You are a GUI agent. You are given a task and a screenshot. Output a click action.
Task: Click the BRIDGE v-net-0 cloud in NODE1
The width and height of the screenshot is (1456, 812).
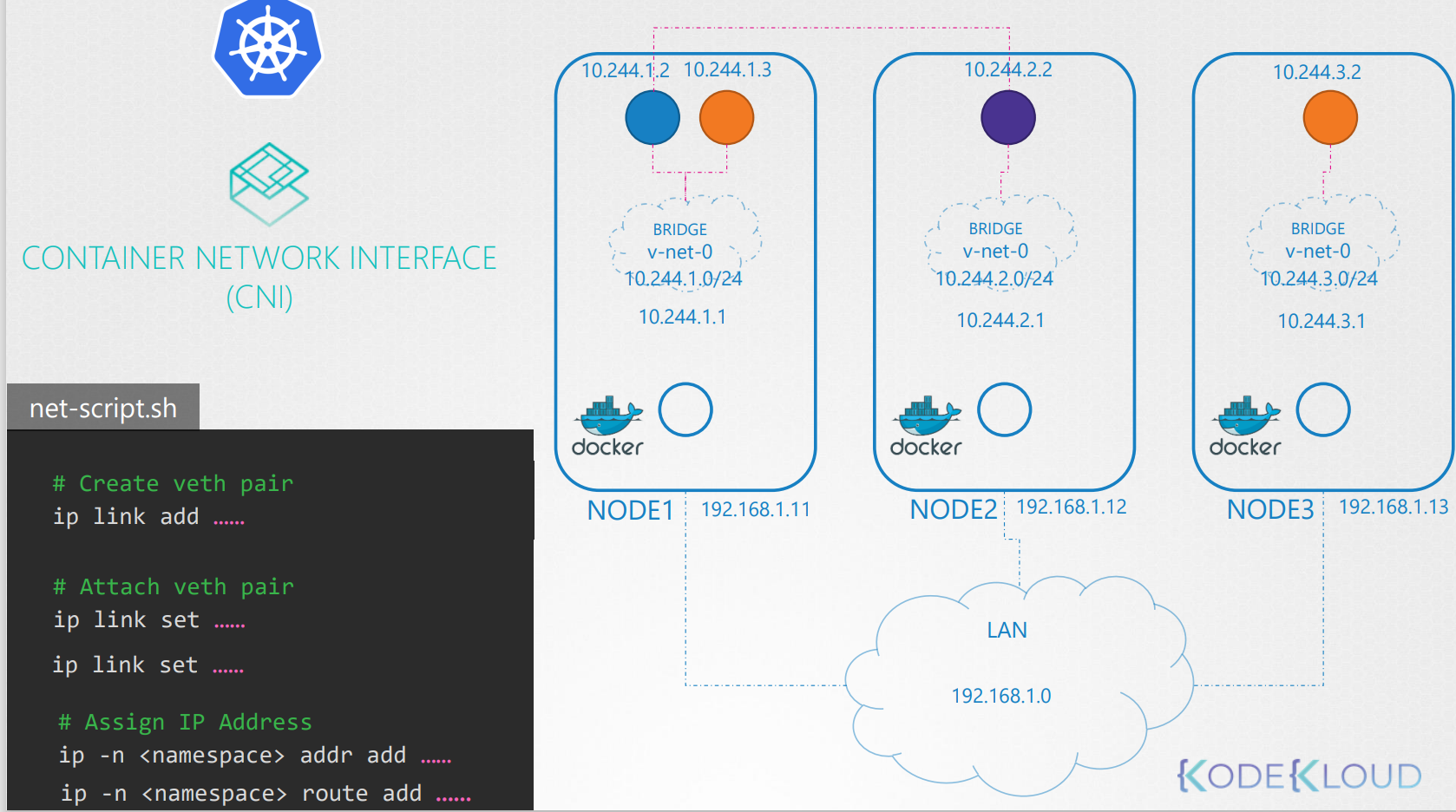coord(685,242)
